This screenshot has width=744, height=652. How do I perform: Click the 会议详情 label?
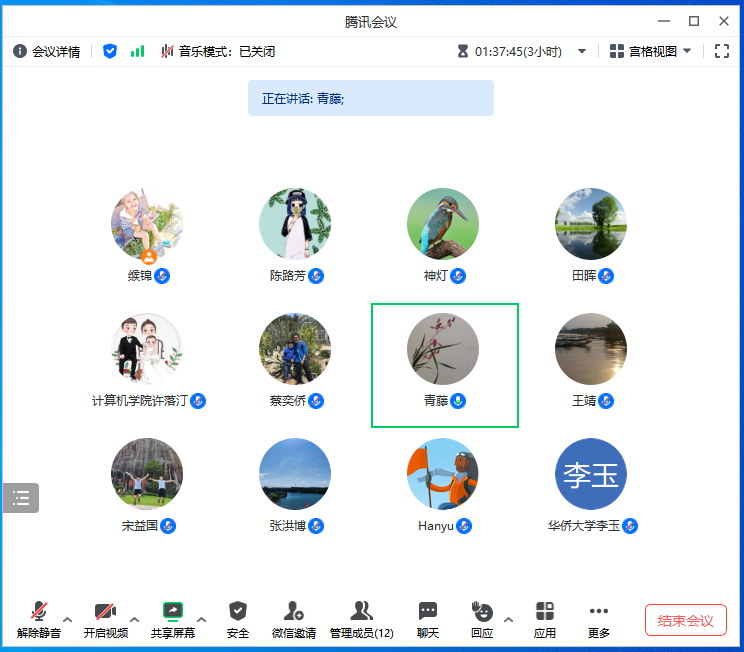(x=56, y=51)
